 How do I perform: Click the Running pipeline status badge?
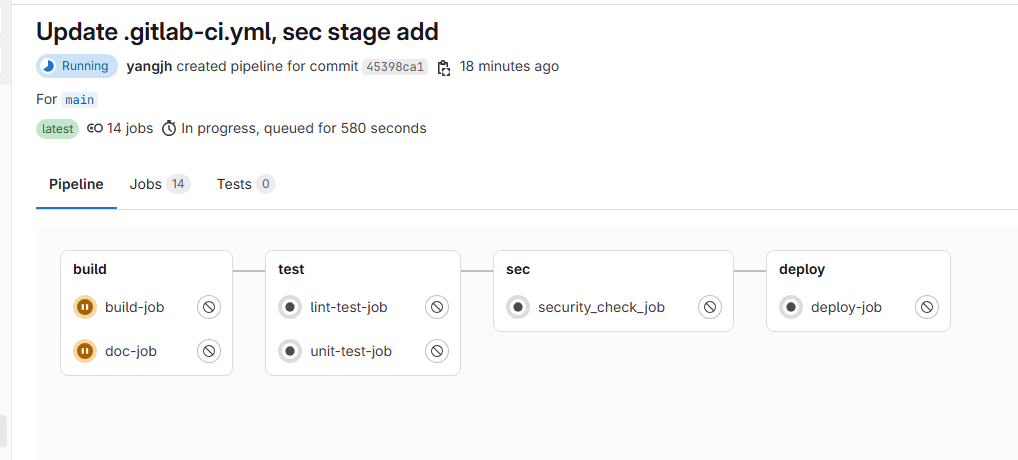77,66
